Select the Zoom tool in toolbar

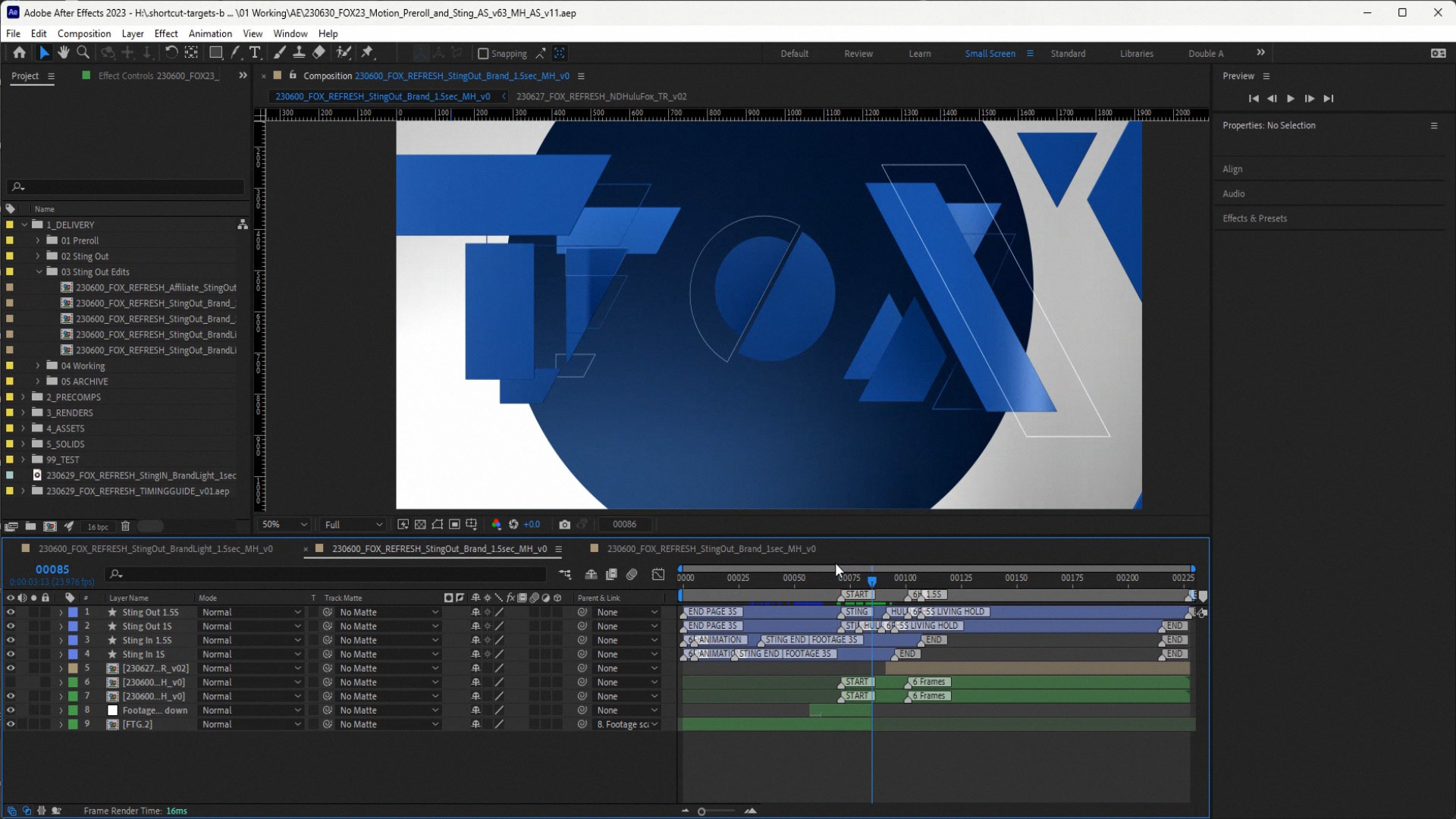(x=83, y=52)
